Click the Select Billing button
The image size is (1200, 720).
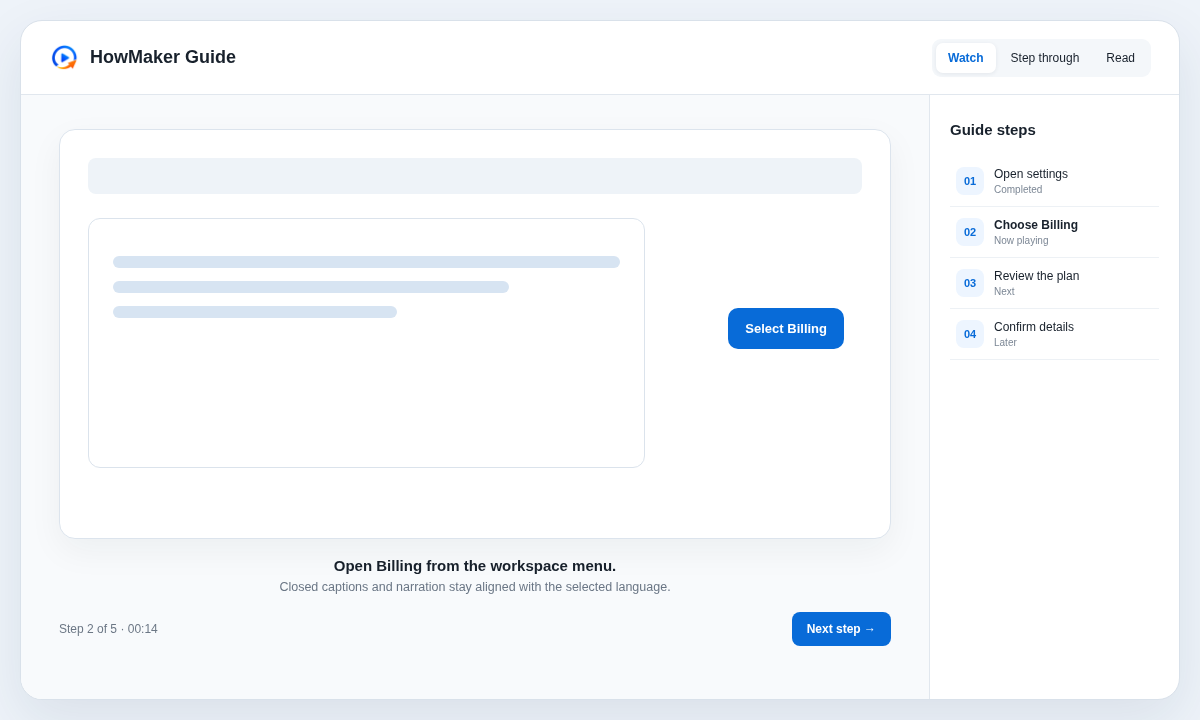[x=786, y=328]
